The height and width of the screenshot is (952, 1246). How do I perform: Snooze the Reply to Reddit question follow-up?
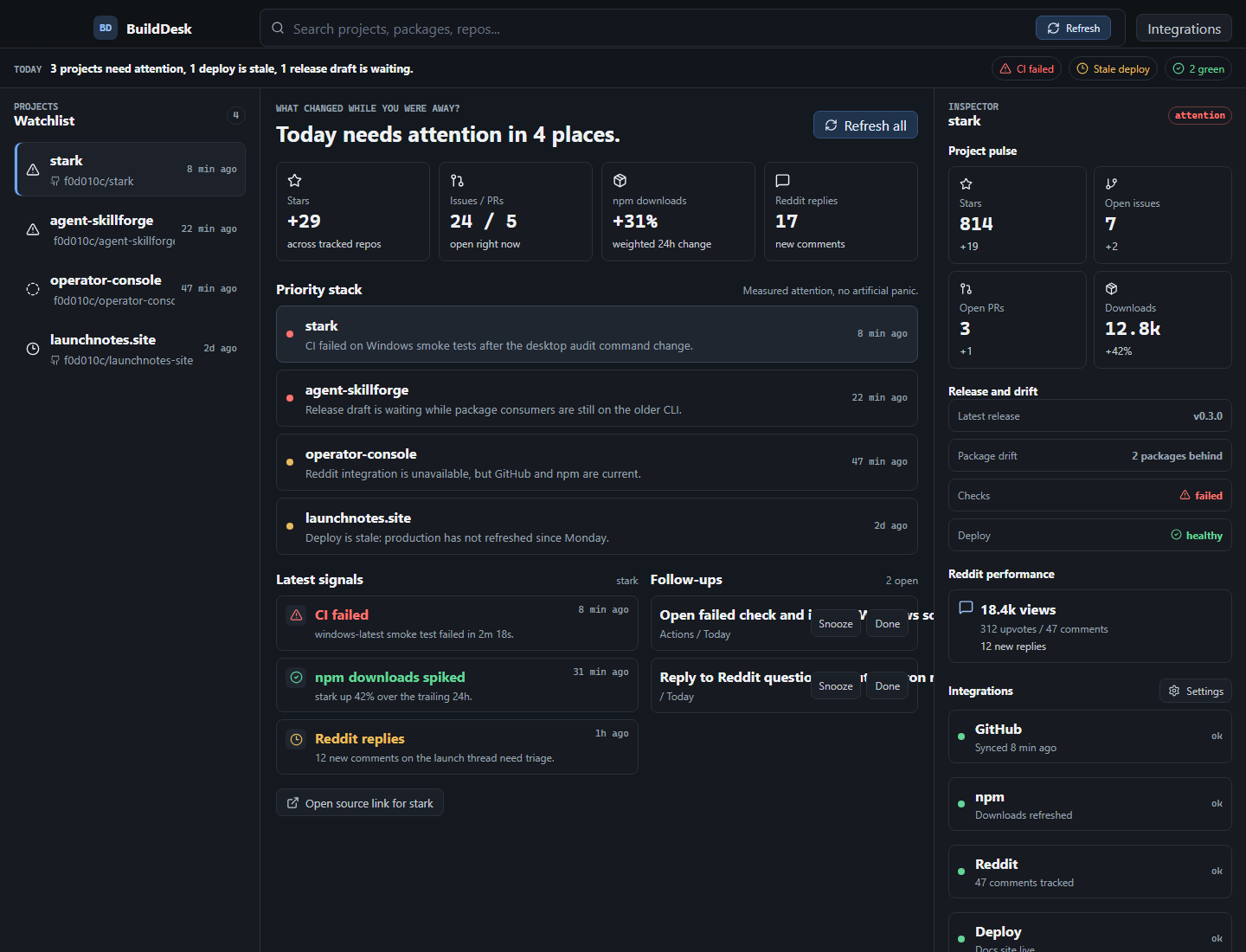[836, 686]
